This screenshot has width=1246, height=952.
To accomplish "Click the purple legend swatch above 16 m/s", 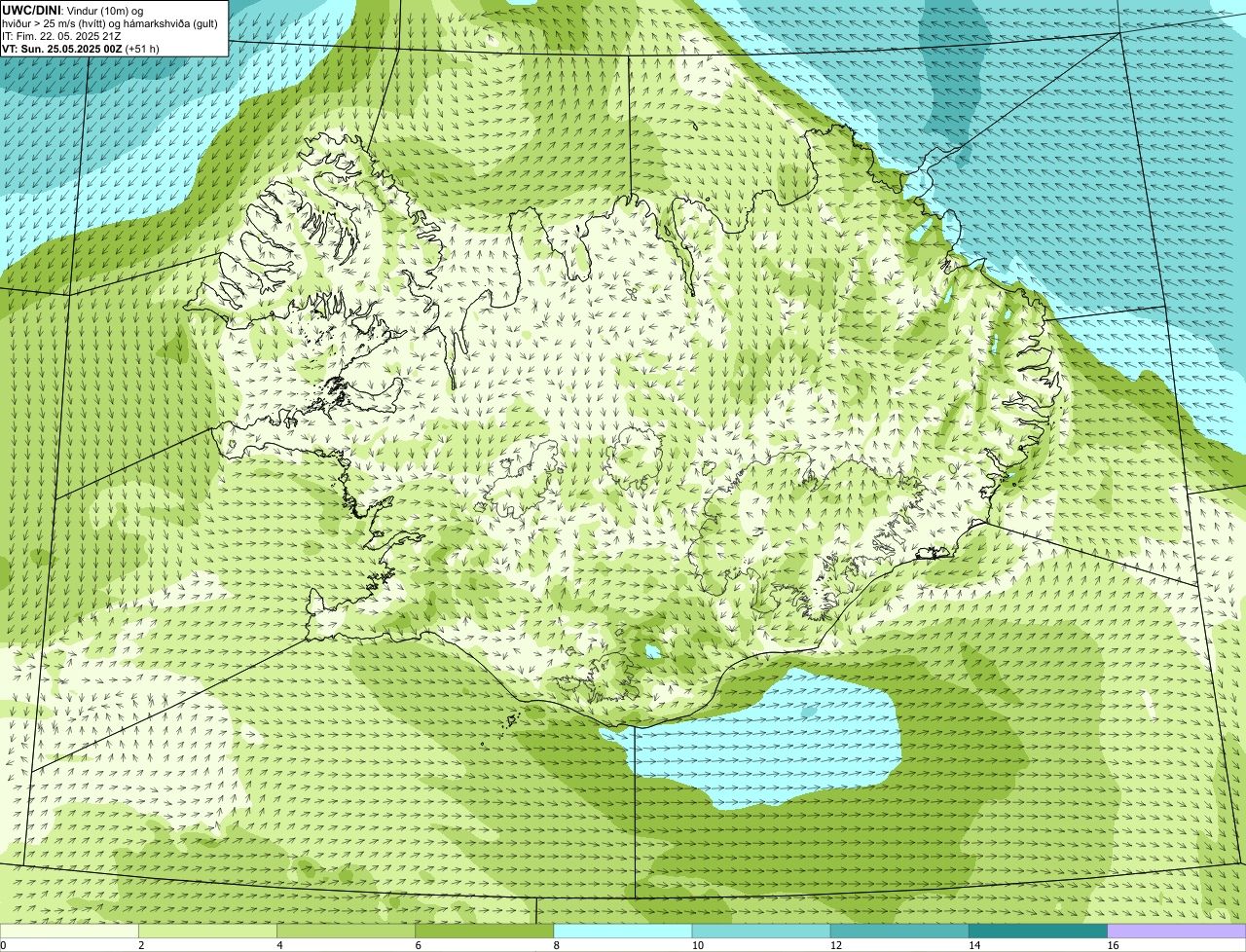I will click(x=1176, y=932).
